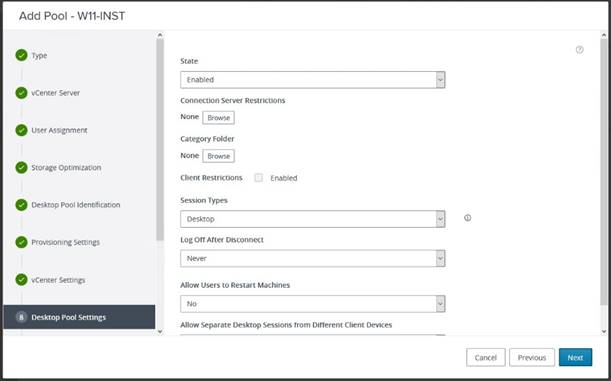Click the sidebar vertical scrollbar thumb
The image size is (611, 381).
point(160,139)
